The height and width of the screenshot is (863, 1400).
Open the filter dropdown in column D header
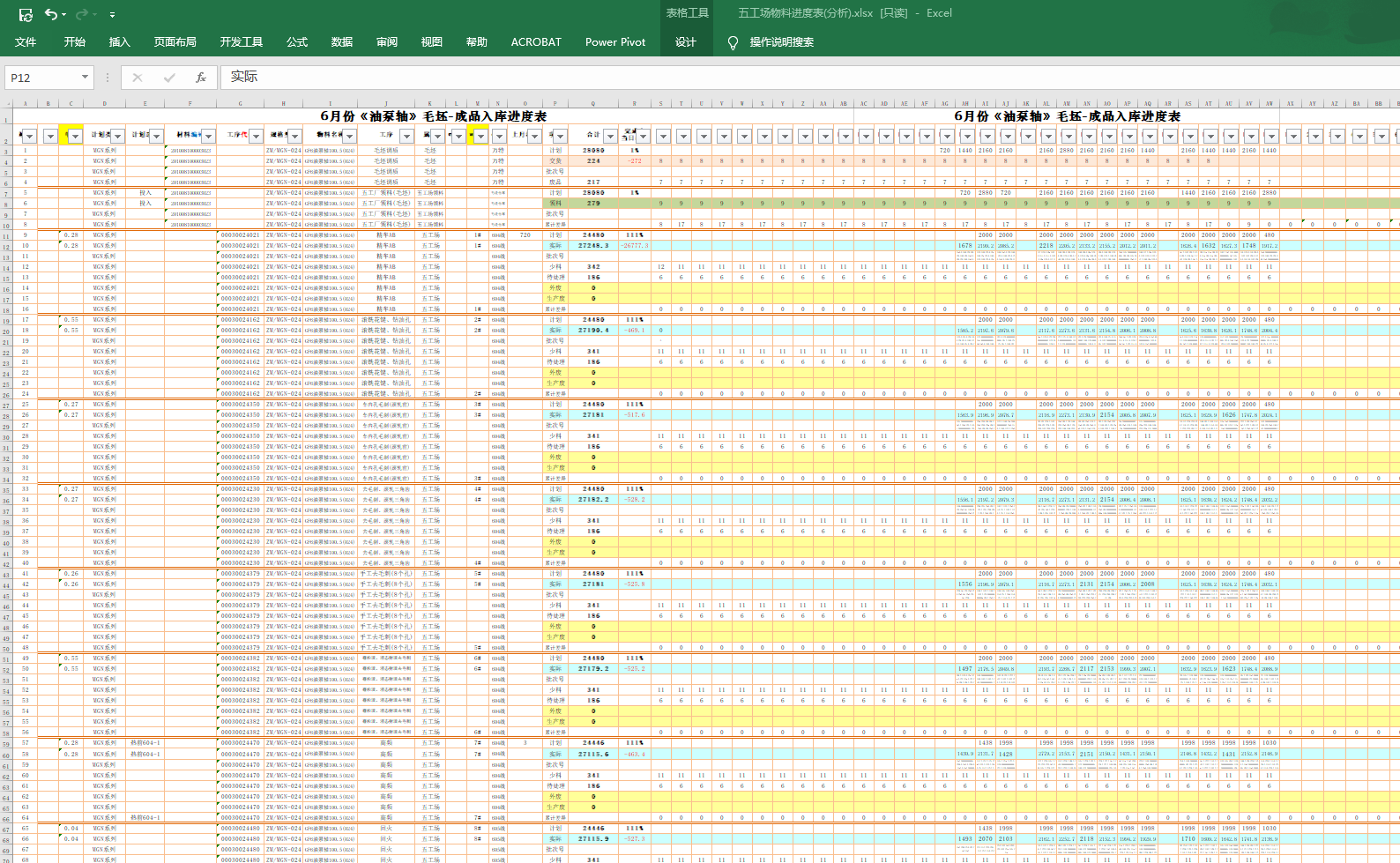click(116, 136)
